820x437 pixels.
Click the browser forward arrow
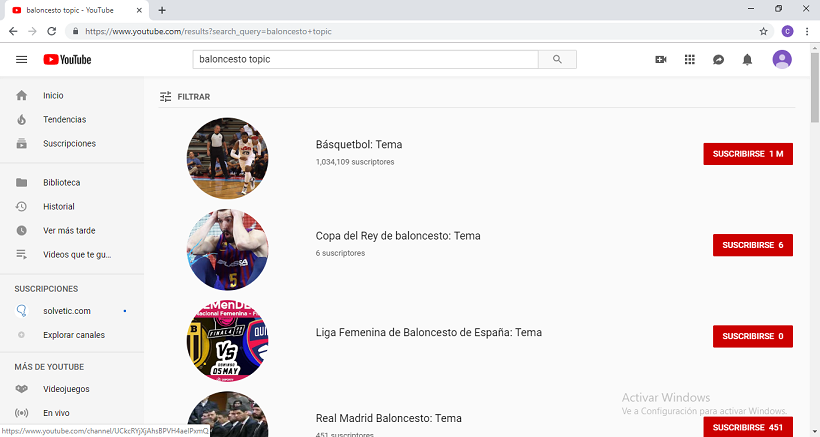tap(32, 31)
